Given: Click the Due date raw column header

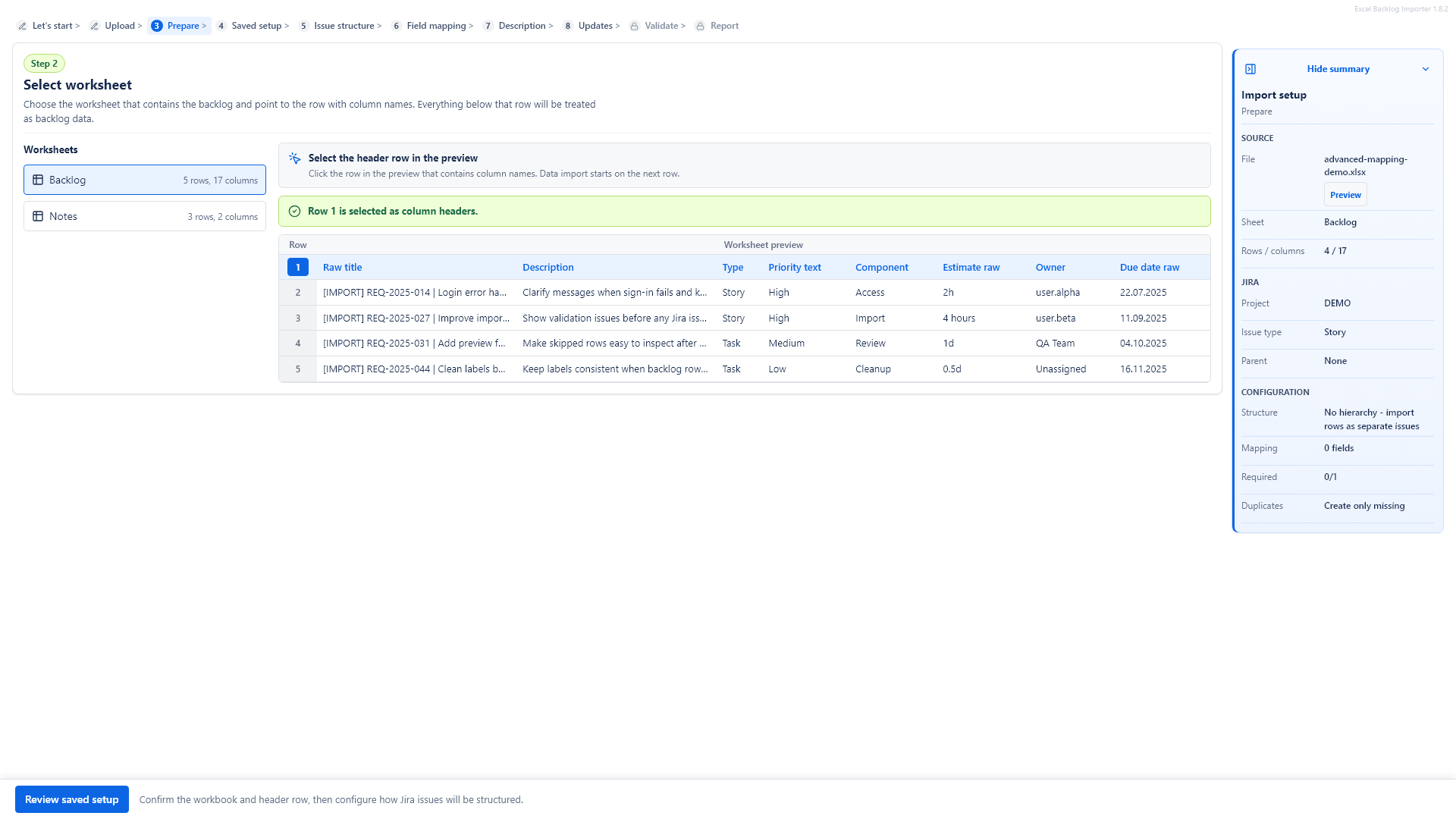Looking at the screenshot, I should tap(1149, 267).
